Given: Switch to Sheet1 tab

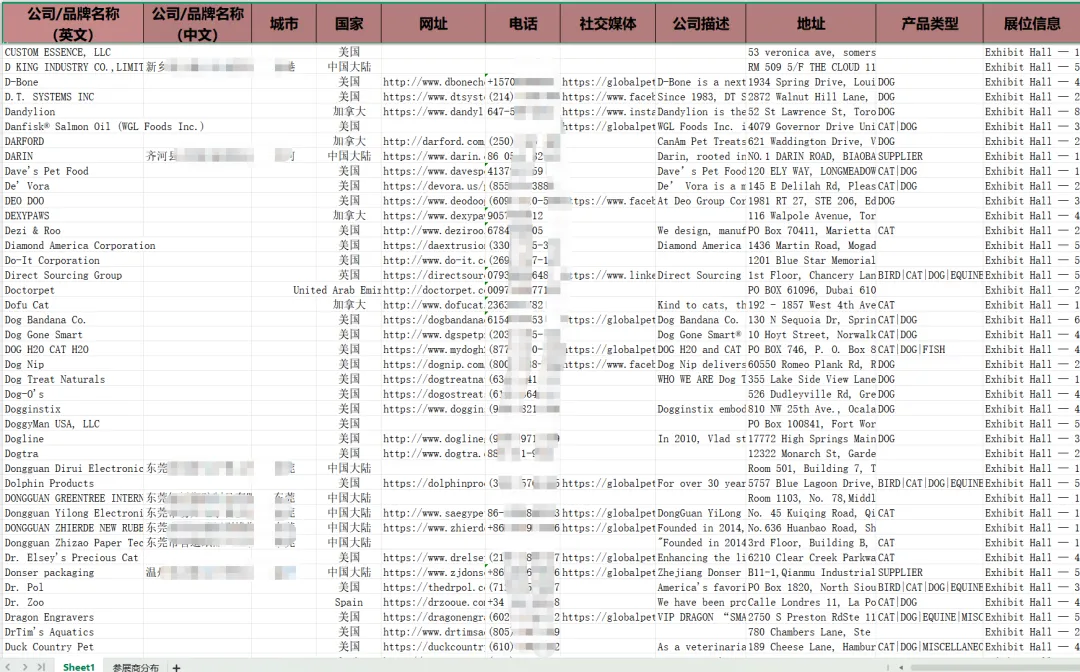Looking at the screenshot, I should tap(79, 666).
